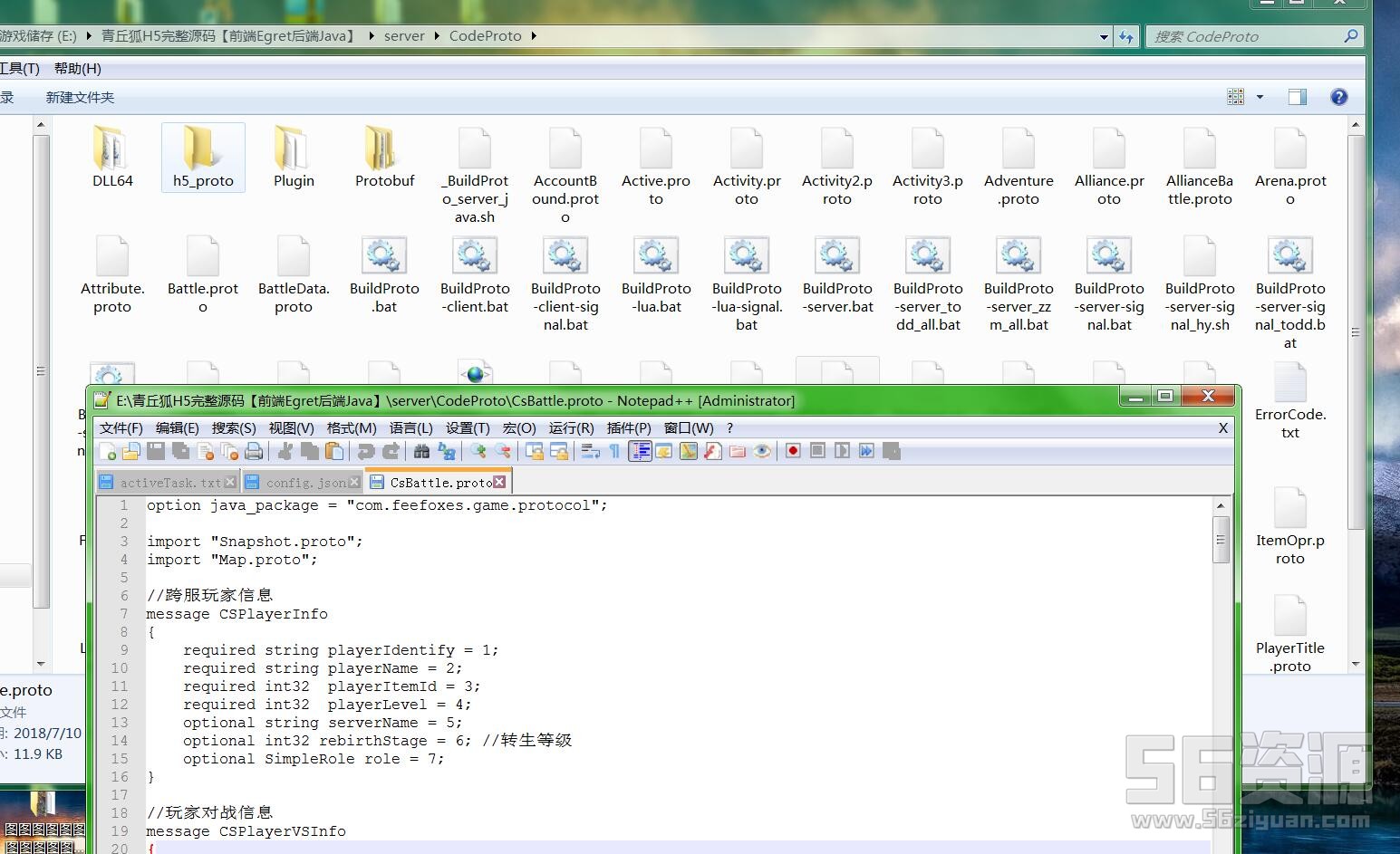1400x854 pixels.
Task: Click the 新建文件夹 button
Action: [x=80, y=97]
